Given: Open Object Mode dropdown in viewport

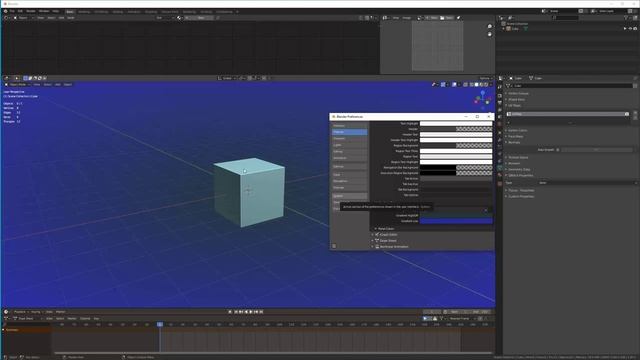Looking at the screenshot, I should pyautogui.click(x=17, y=84).
